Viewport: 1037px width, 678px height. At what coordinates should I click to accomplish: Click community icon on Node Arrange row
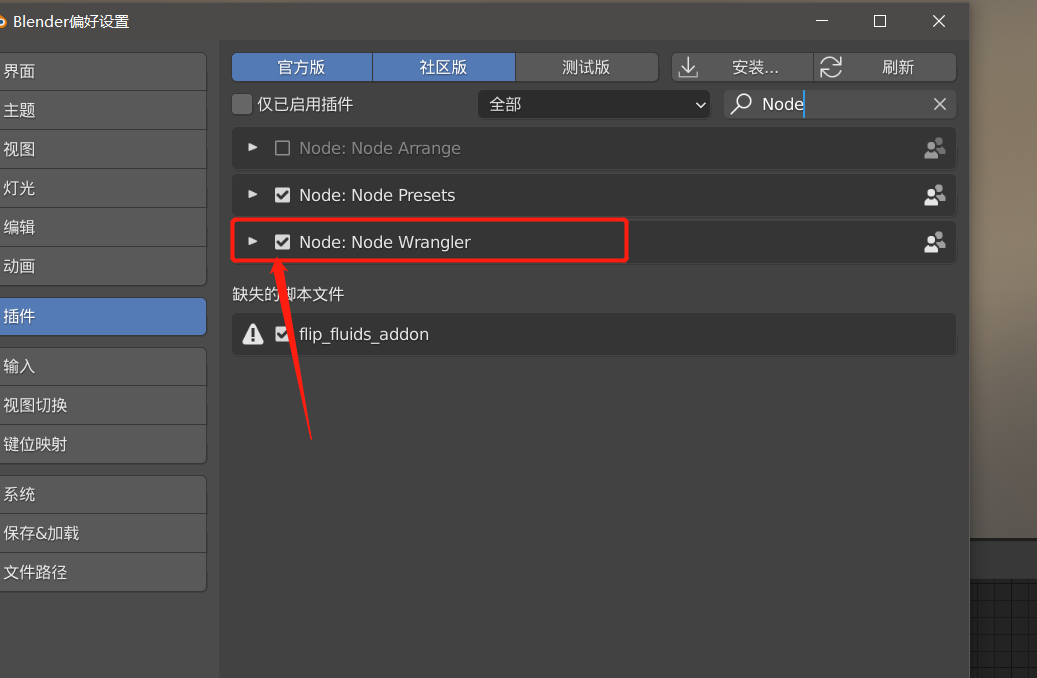934,148
